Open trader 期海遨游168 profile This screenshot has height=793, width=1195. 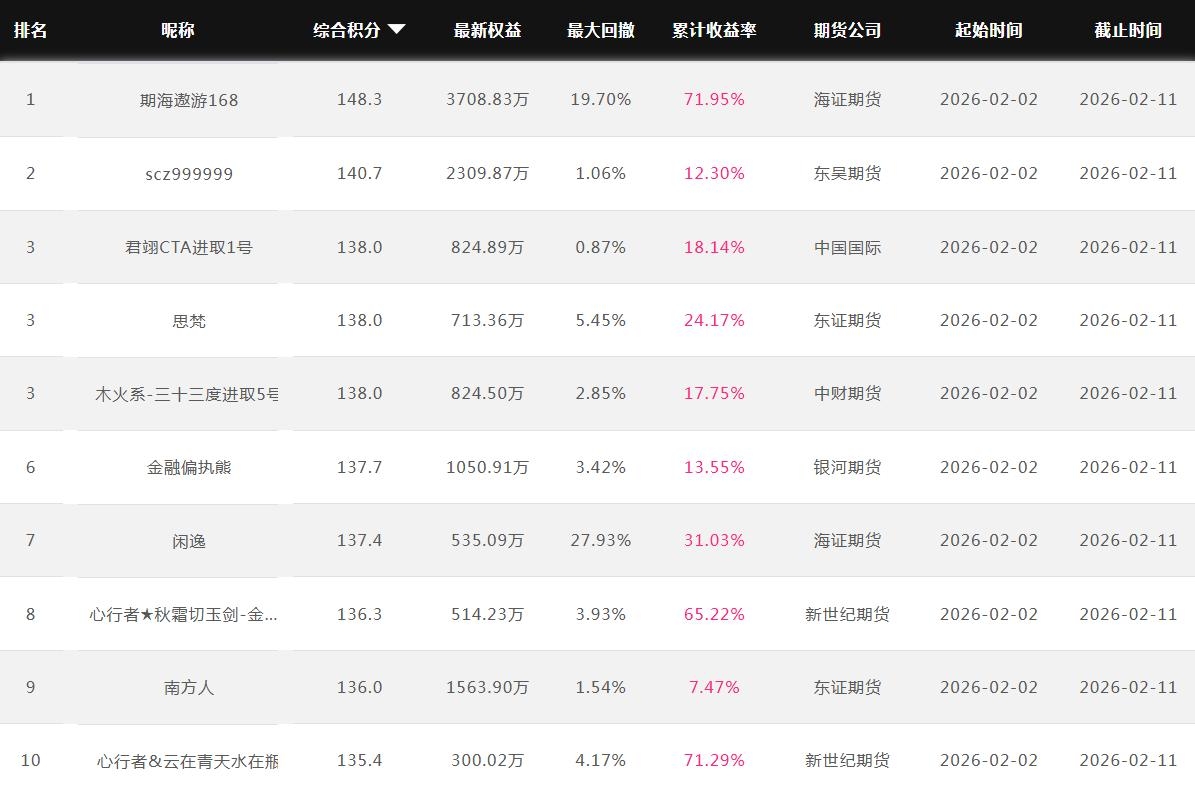pyautogui.click(x=189, y=100)
